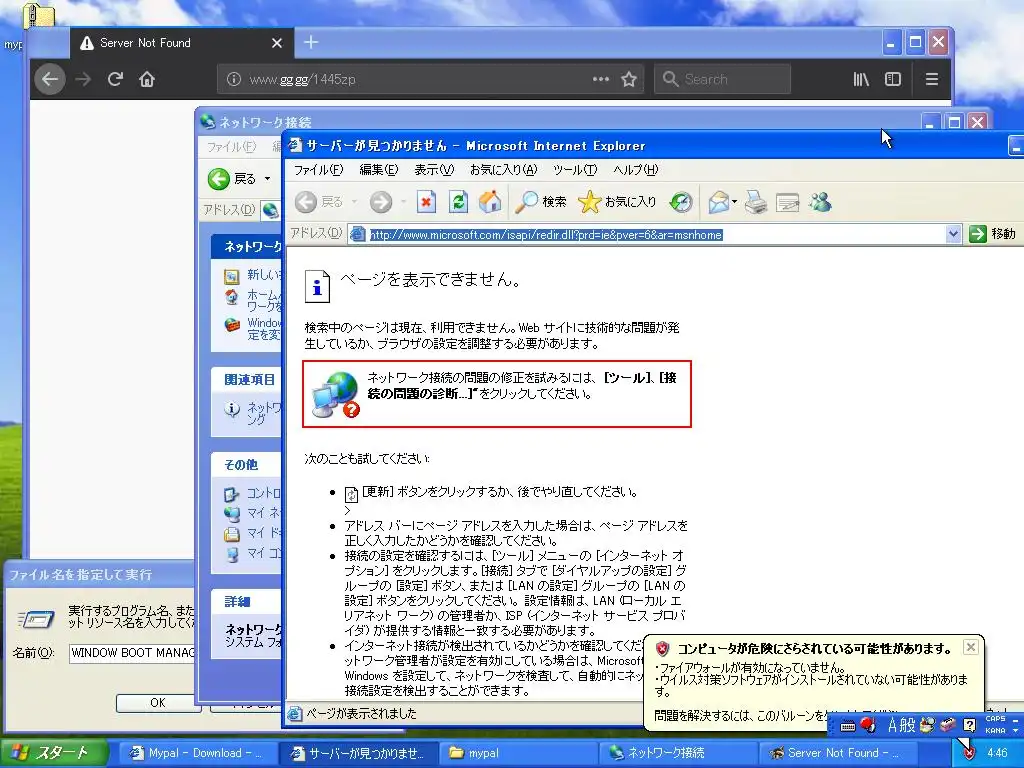Click Start (スタート) button

coord(54,753)
